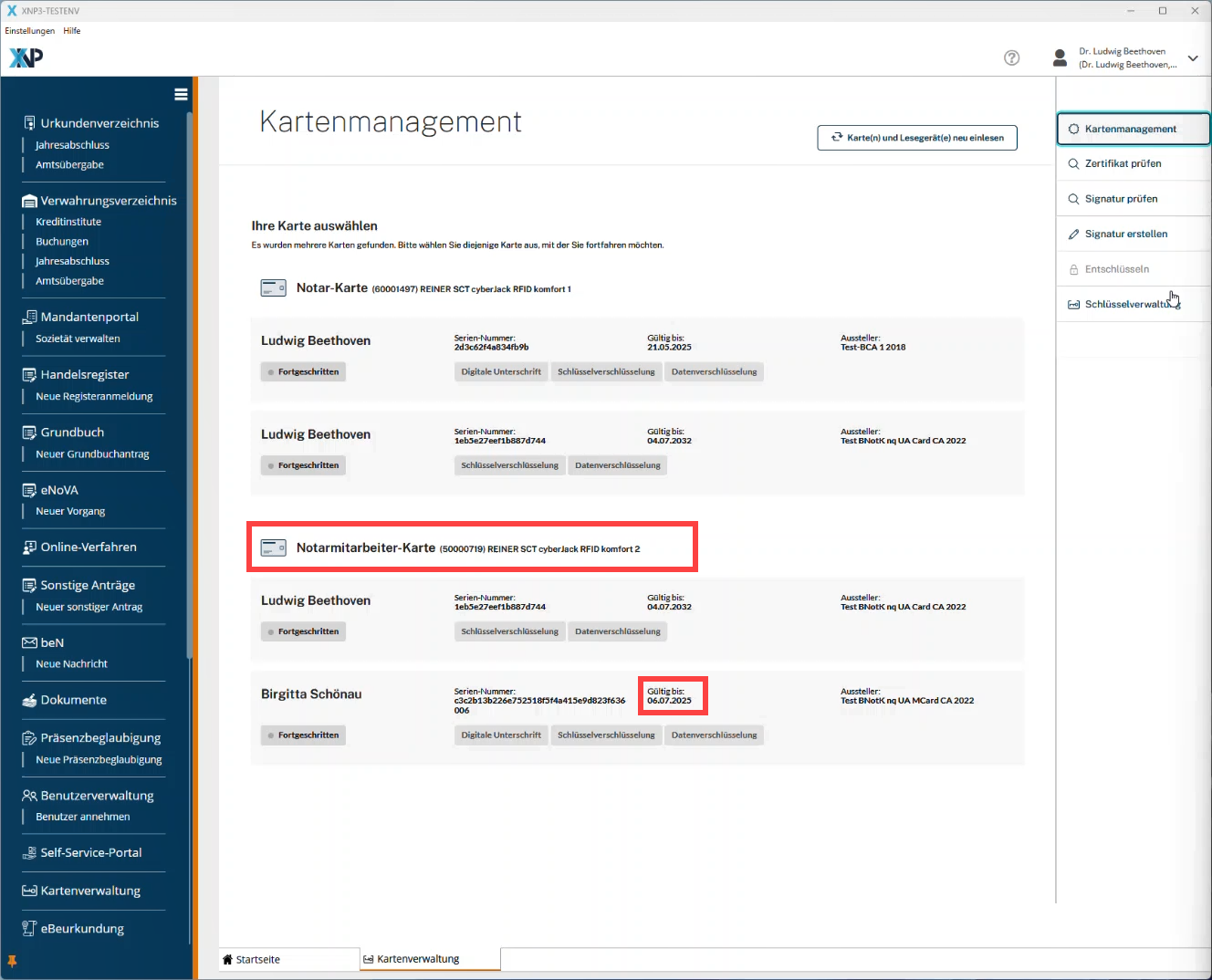This screenshot has width=1212, height=980.
Task: Click Digitale Unterschrift for serial 2d3c62f4a834fb9b
Action: click(x=501, y=371)
